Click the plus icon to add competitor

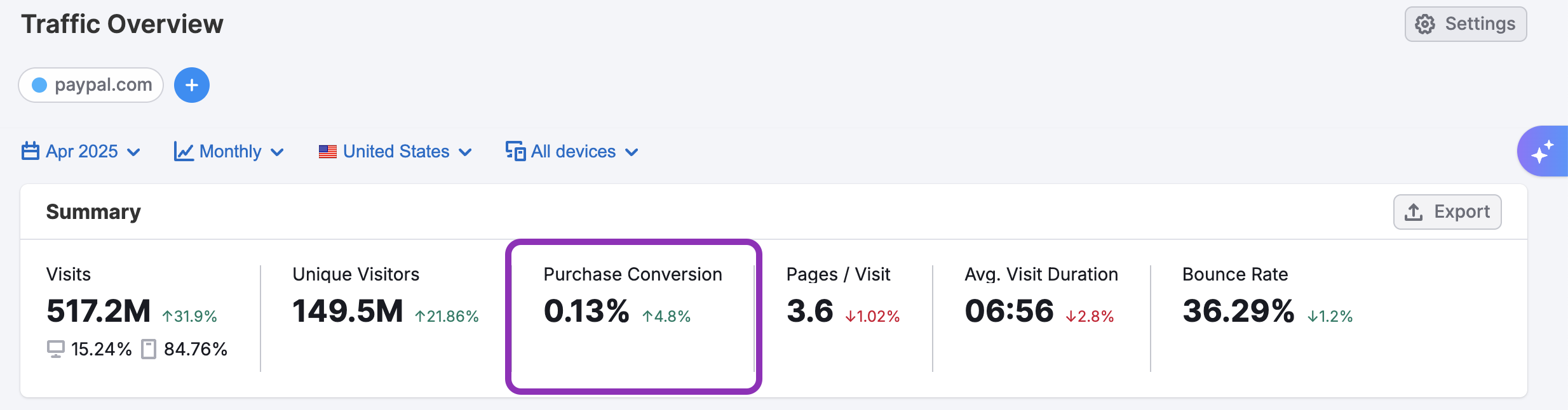tap(192, 85)
